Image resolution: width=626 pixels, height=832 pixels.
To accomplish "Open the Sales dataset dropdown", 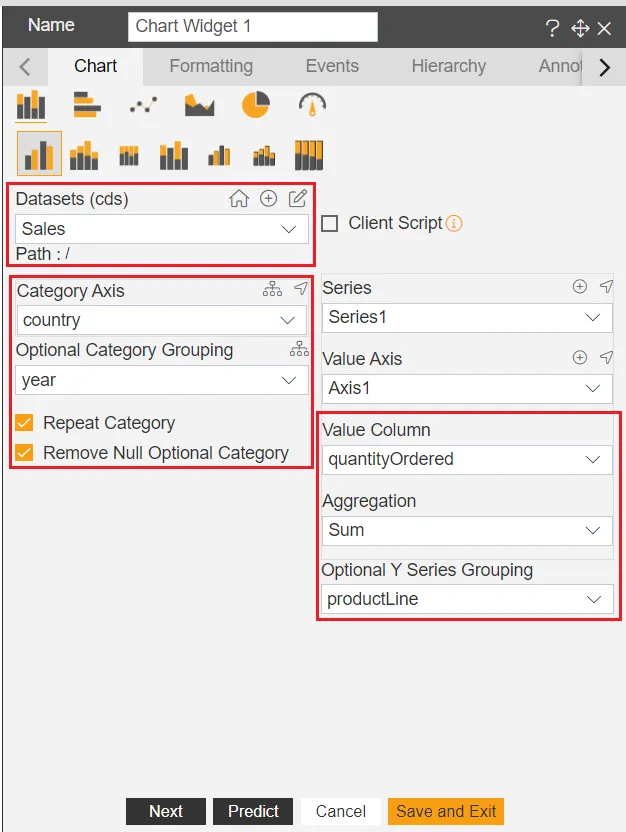I will [162, 229].
